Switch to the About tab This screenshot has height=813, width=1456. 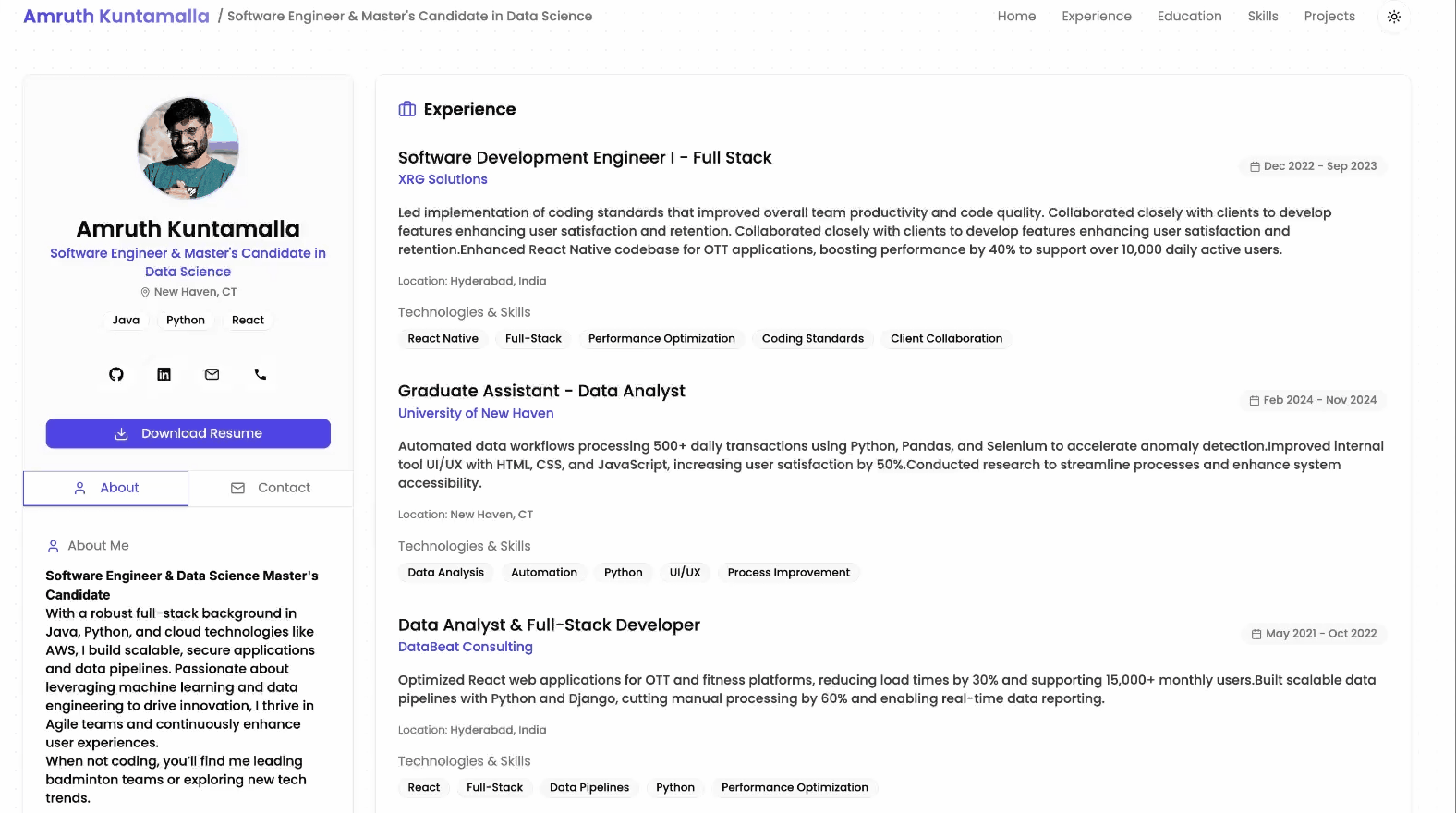pos(105,488)
